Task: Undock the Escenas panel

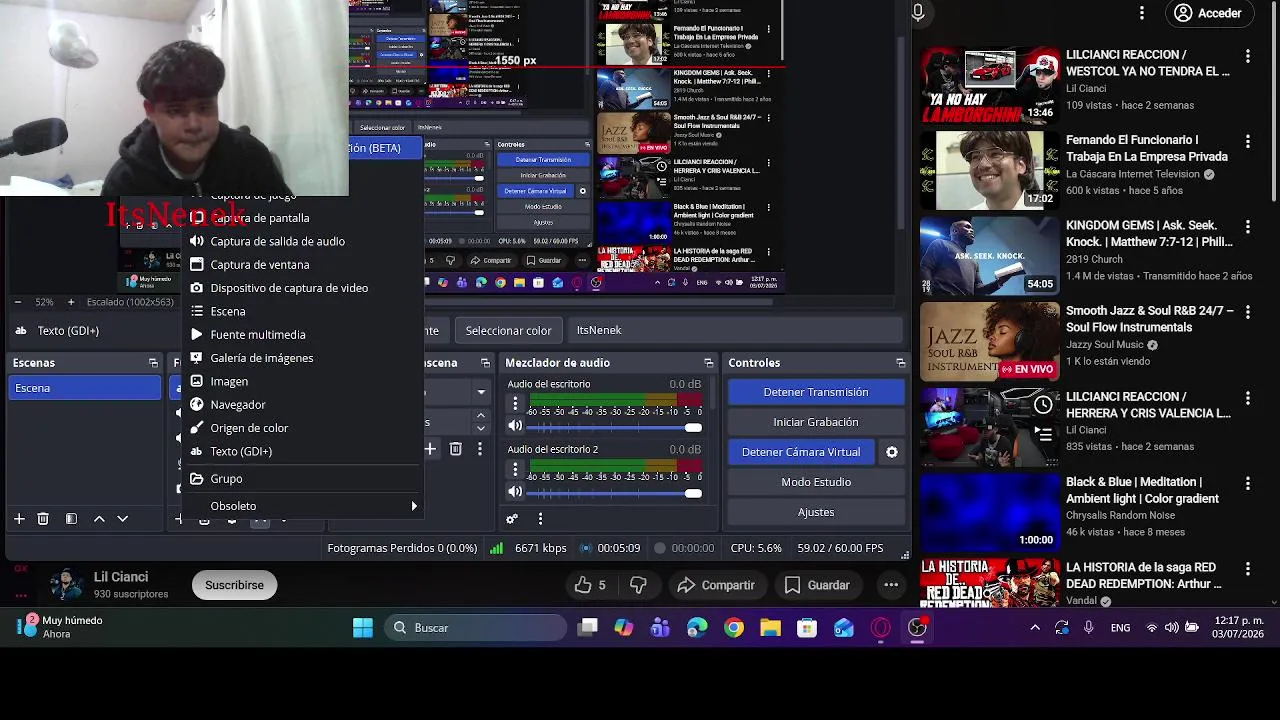Action: pos(153,363)
